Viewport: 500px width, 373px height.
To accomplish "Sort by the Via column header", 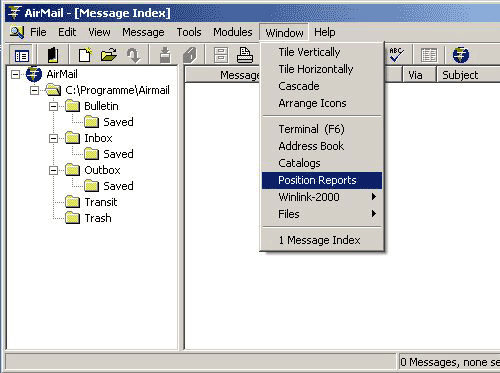I will coord(419,75).
